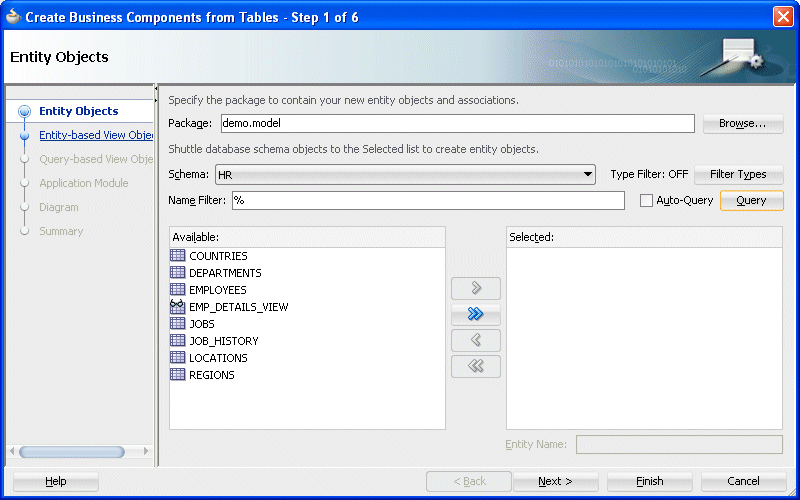Screen dimensions: 800x500
Task: Select the Entity Objects wizard step
Action: click(x=79, y=111)
